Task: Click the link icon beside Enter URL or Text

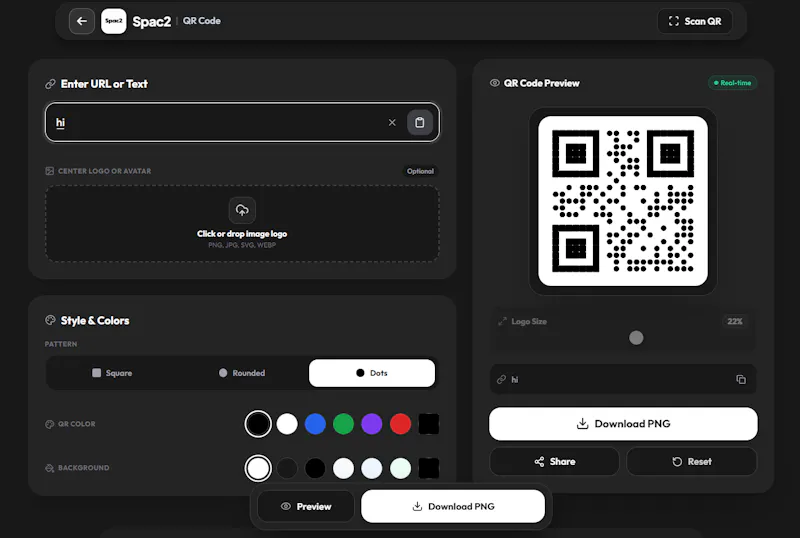Action: pos(50,84)
